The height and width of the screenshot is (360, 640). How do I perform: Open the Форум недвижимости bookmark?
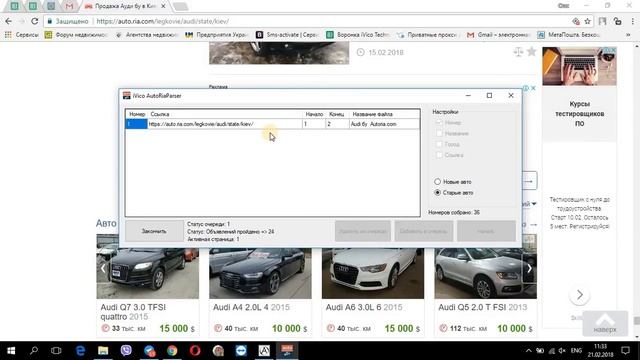click(76, 35)
